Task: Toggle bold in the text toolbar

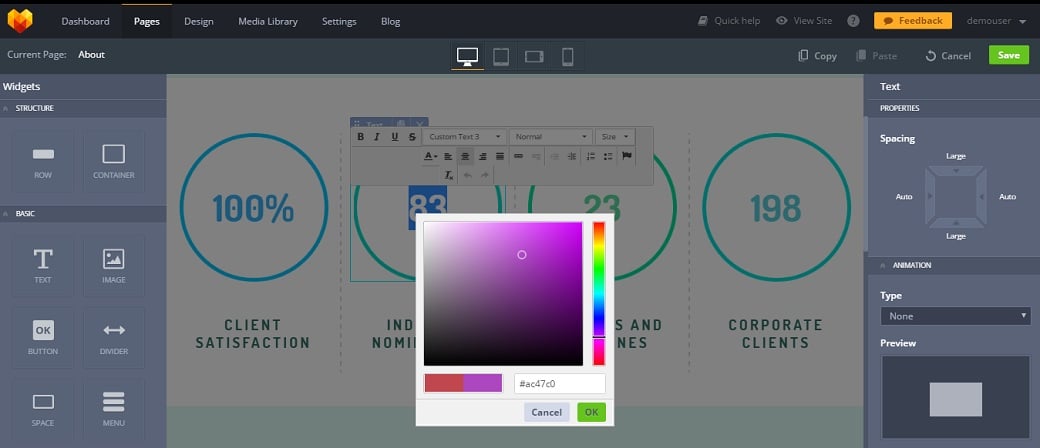Action: point(361,137)
